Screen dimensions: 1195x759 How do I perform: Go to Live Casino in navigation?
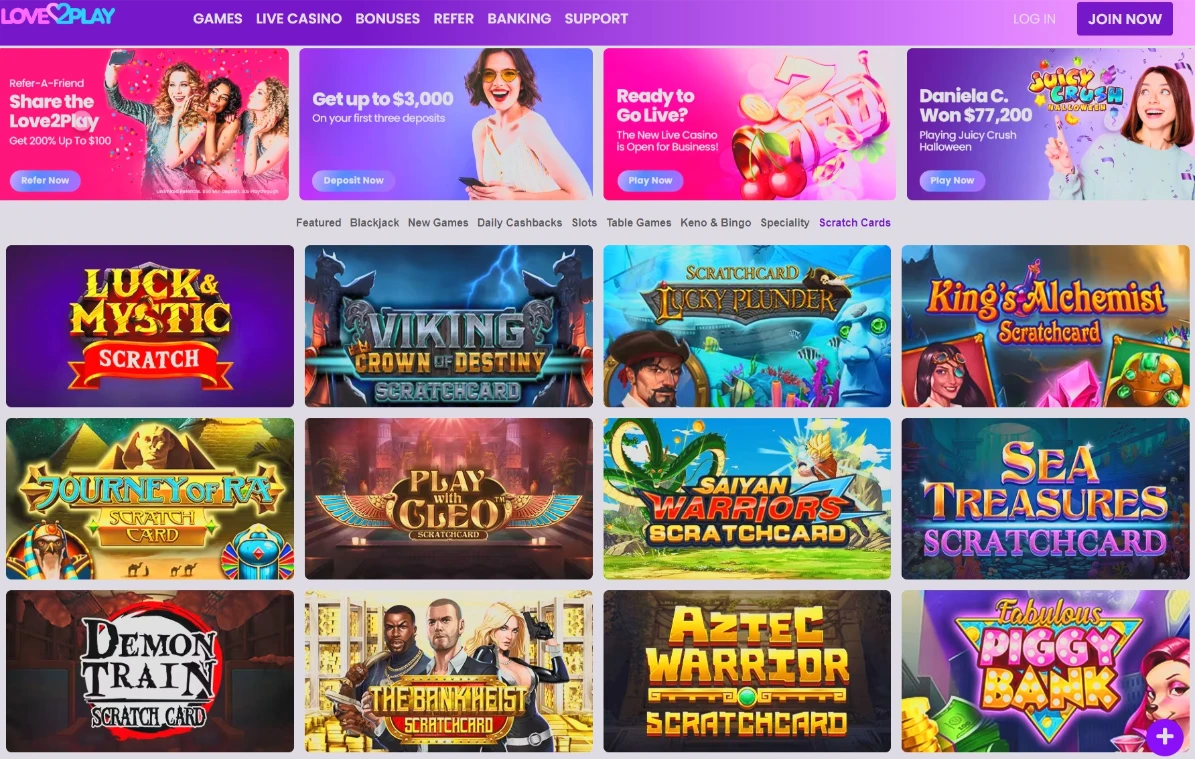[299, 18]
